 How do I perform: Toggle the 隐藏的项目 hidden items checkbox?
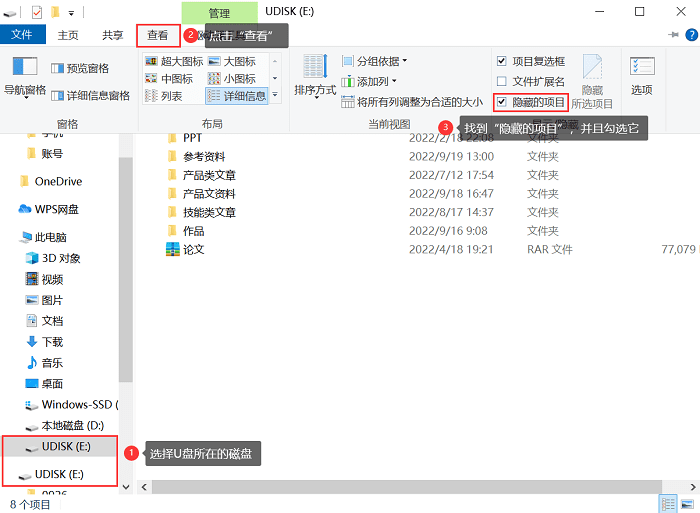pyautogui.click(x=501, y=102)
